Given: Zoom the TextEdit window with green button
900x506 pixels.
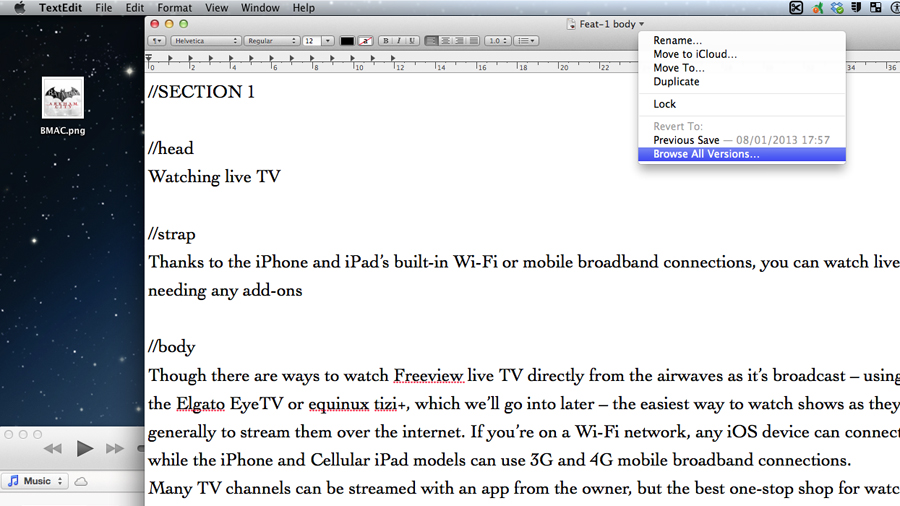Looking at the screenshot, I should click(183, 24).
